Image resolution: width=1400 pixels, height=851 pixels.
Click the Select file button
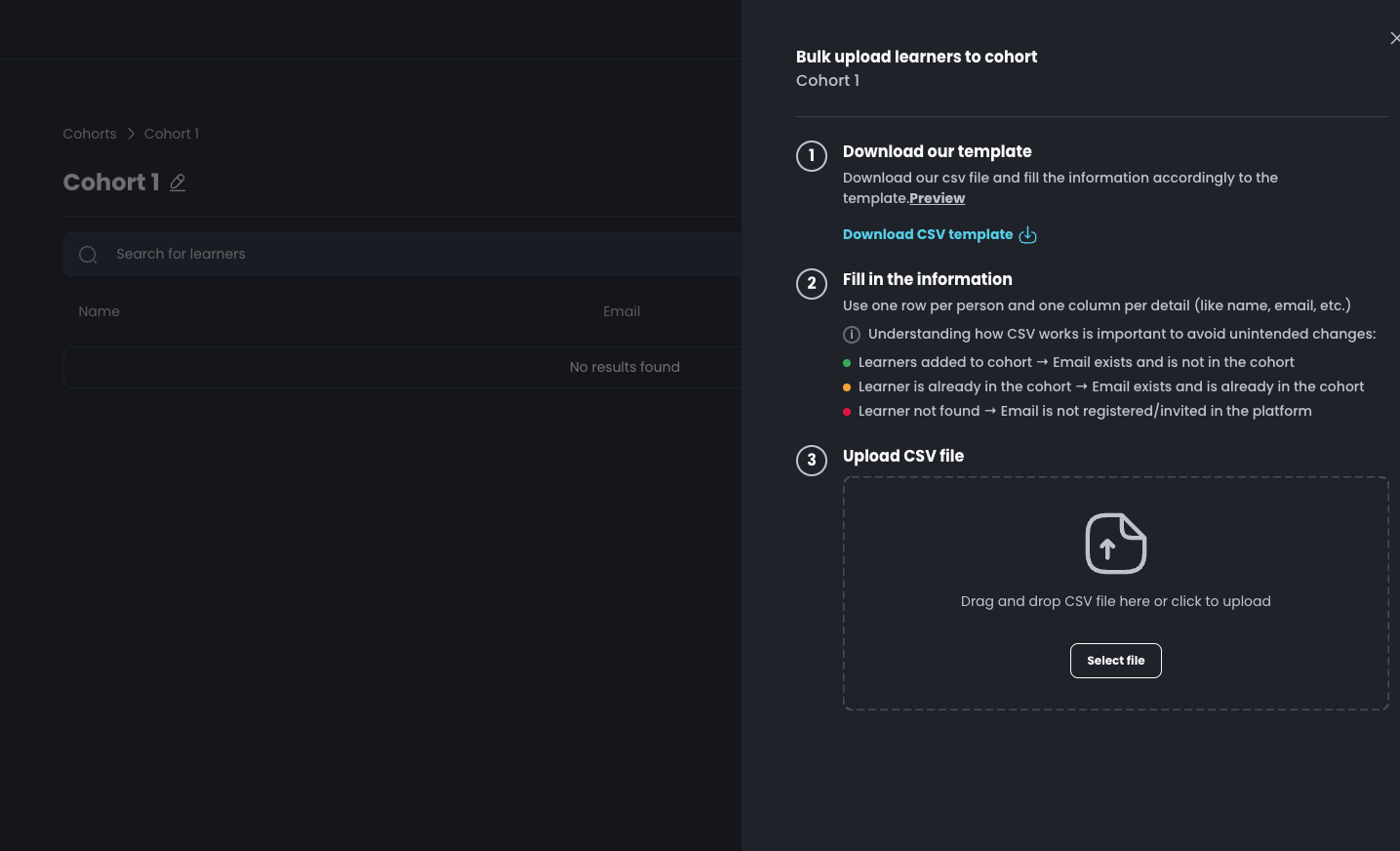(x=1115, y=661)
